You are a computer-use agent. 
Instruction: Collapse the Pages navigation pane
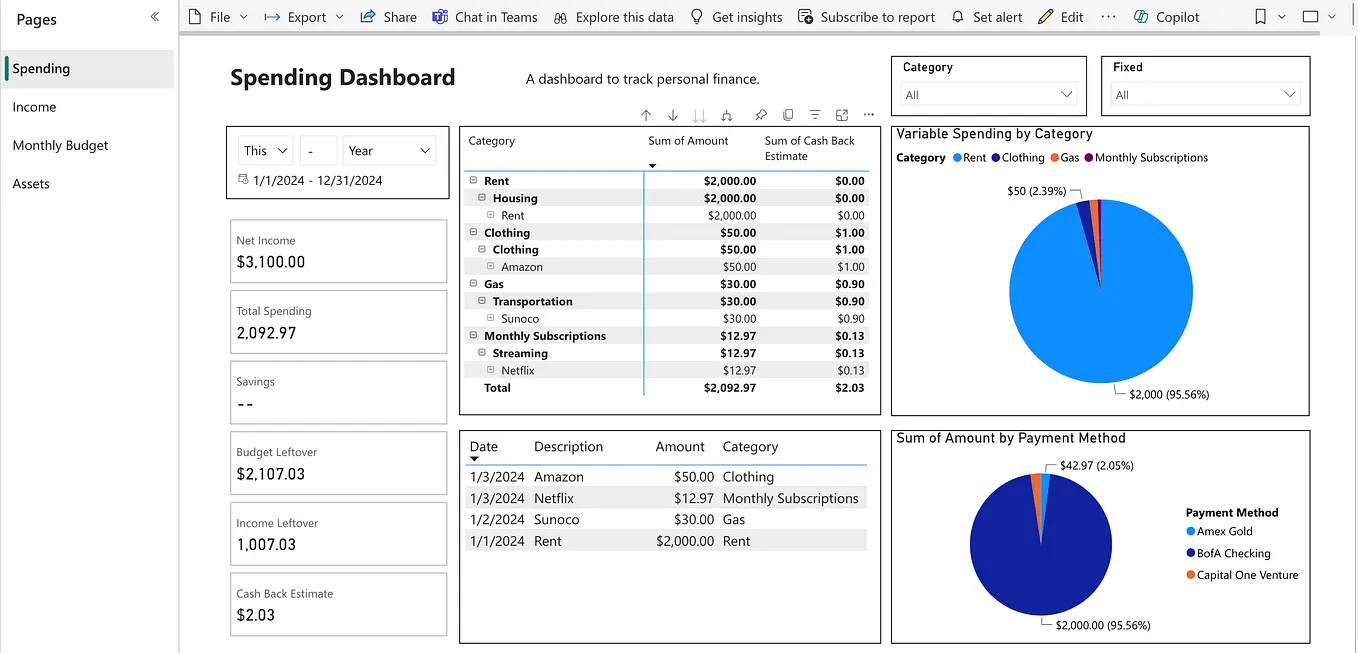(154, 16)
